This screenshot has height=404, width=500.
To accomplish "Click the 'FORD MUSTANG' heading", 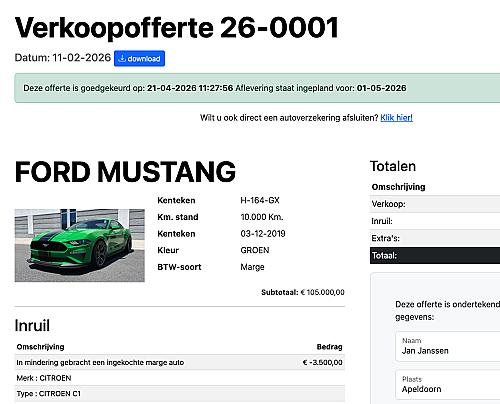I will coord(125,172).
